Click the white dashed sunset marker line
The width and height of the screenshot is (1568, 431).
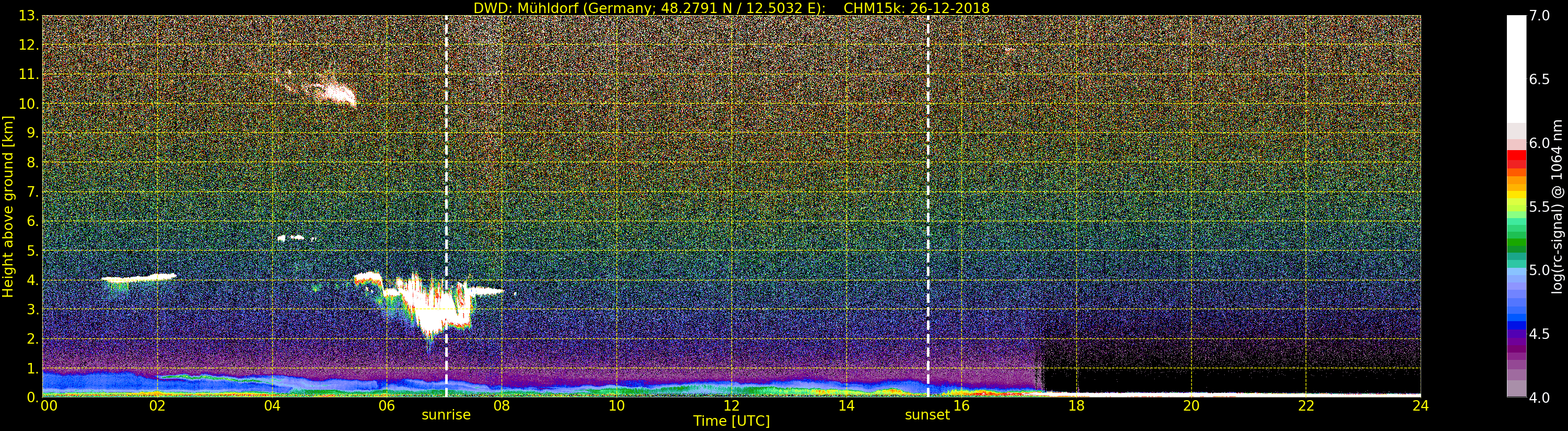pyautogui.click(x=927, y=206)
